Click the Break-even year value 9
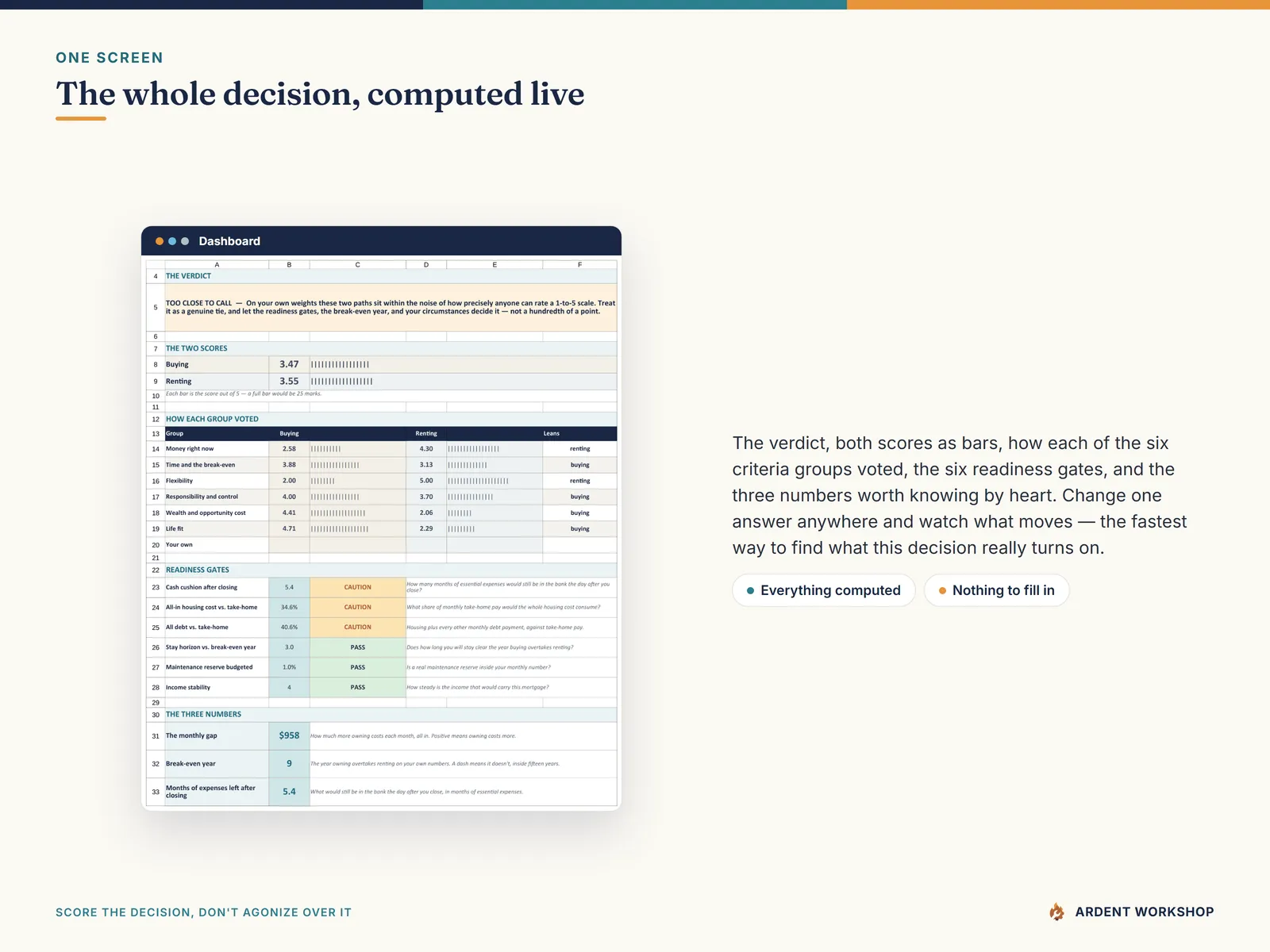 click(289, 763)
